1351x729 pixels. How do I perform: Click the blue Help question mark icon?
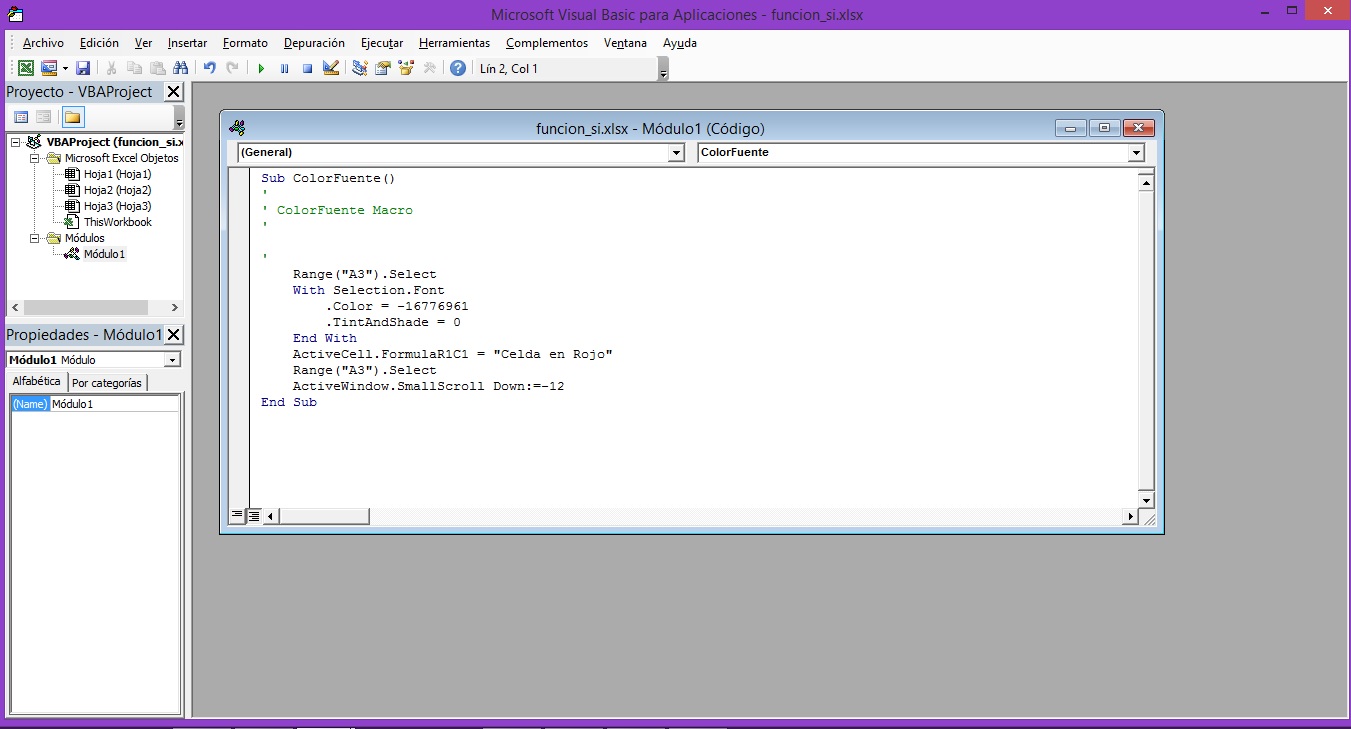[x=457, y=69]
